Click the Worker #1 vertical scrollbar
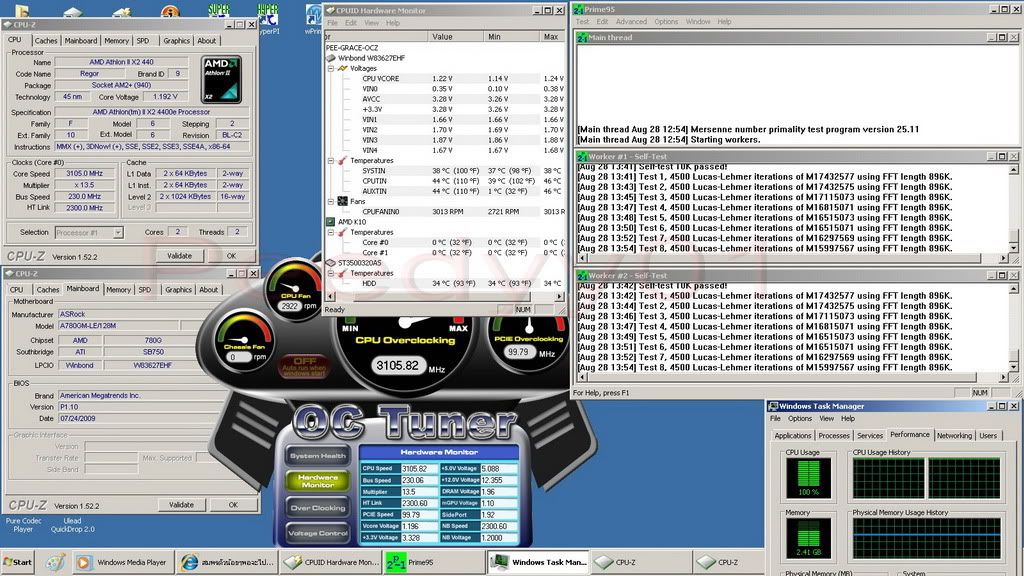This screenshot has width=1024, height=576. 1014,209
